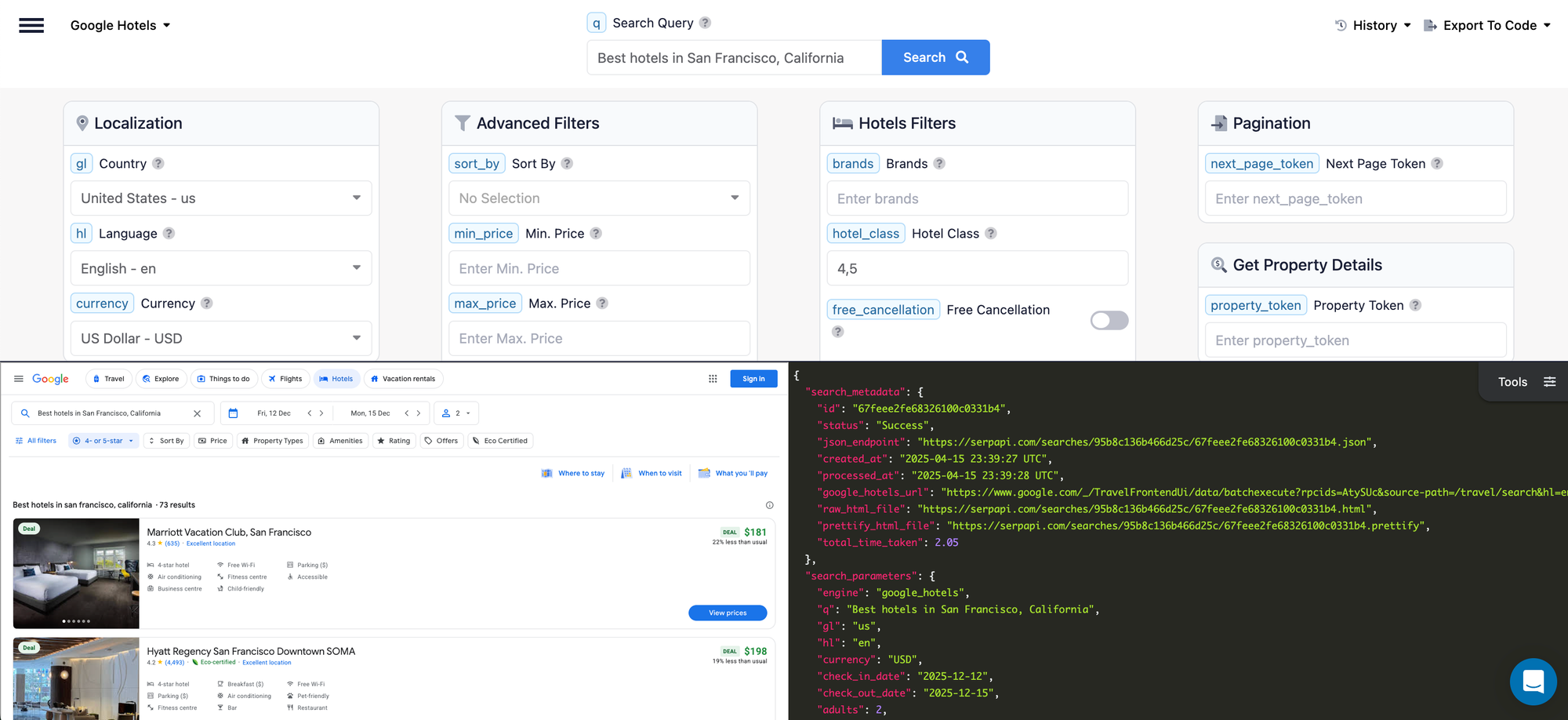Viewport: 1568px width, 720px height.
Task: Open the Rating filter chip
Action: pos(394,441)
